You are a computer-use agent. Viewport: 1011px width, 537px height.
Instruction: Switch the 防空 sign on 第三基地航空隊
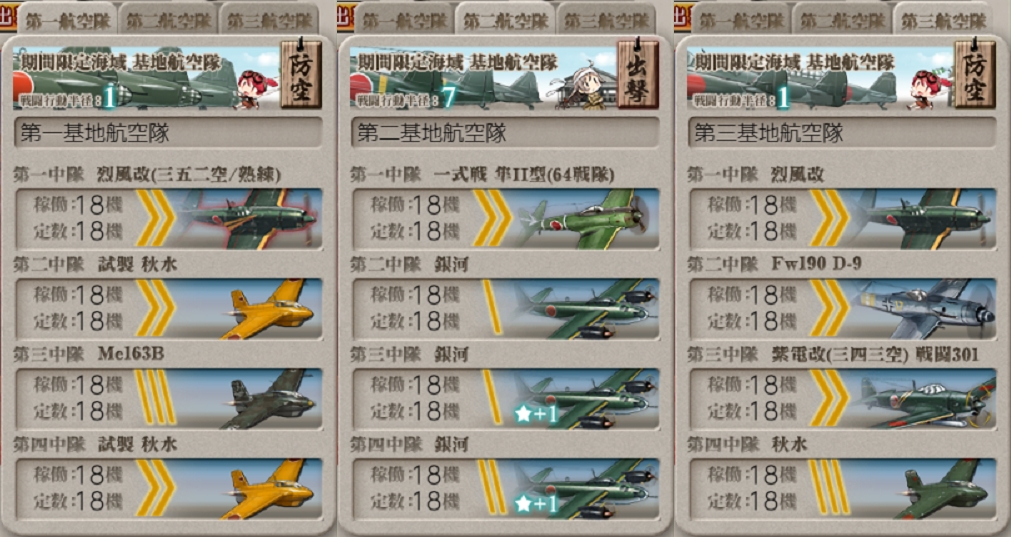pos(975,74)
